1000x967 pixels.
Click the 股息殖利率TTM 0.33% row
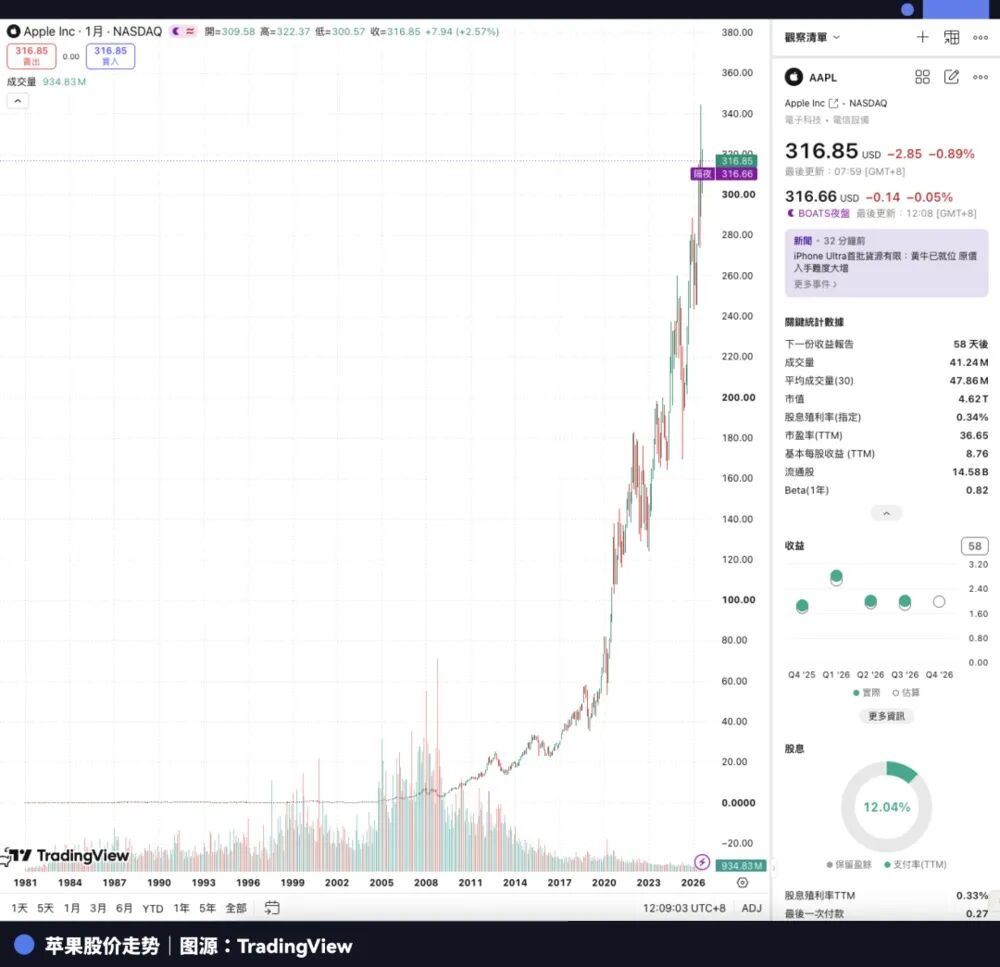(886, 896)
